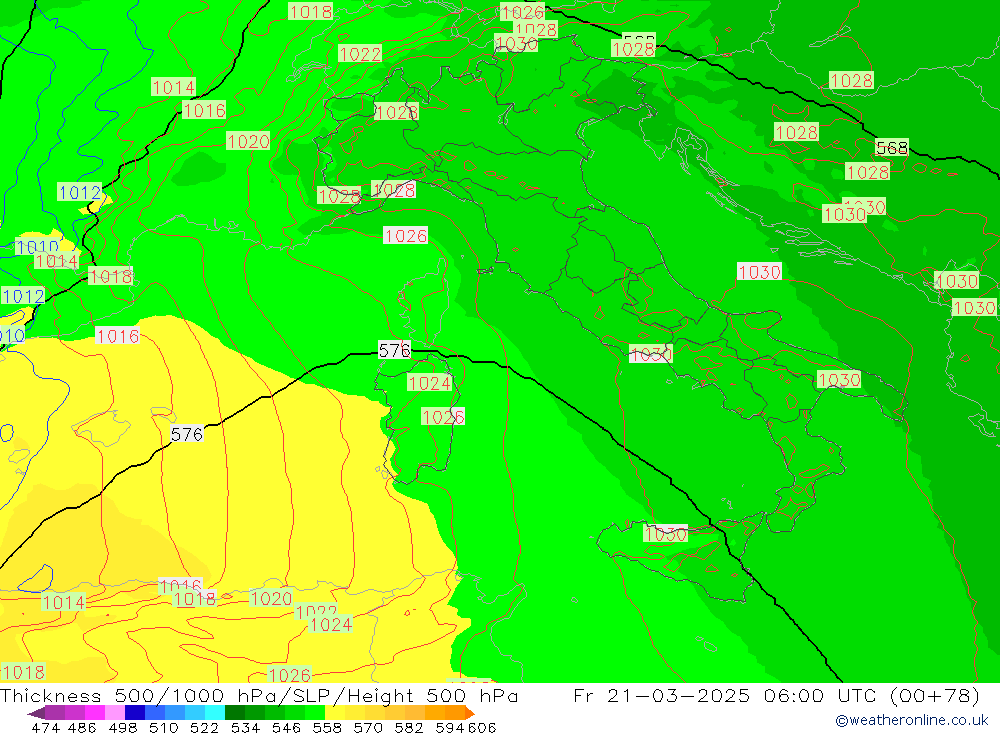Click the legend value 606

point(482,727)
